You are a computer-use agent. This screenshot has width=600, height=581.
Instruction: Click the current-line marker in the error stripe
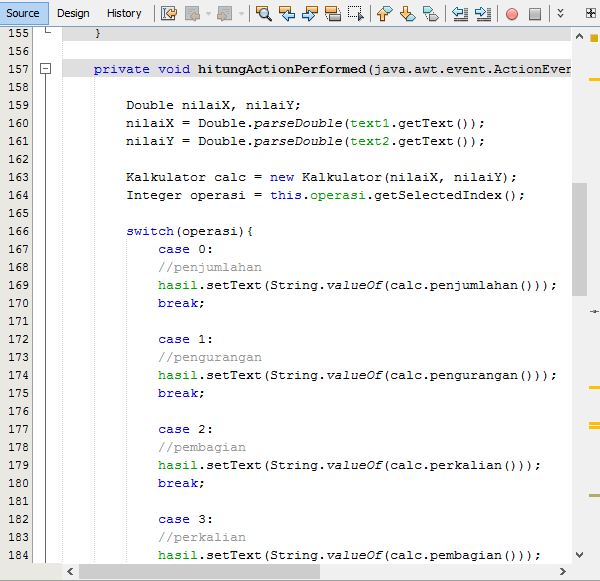click(594, 312)
